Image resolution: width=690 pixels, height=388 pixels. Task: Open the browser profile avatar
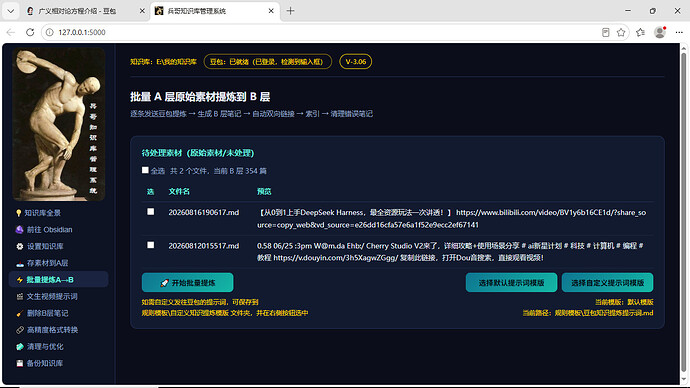[660, 32]
